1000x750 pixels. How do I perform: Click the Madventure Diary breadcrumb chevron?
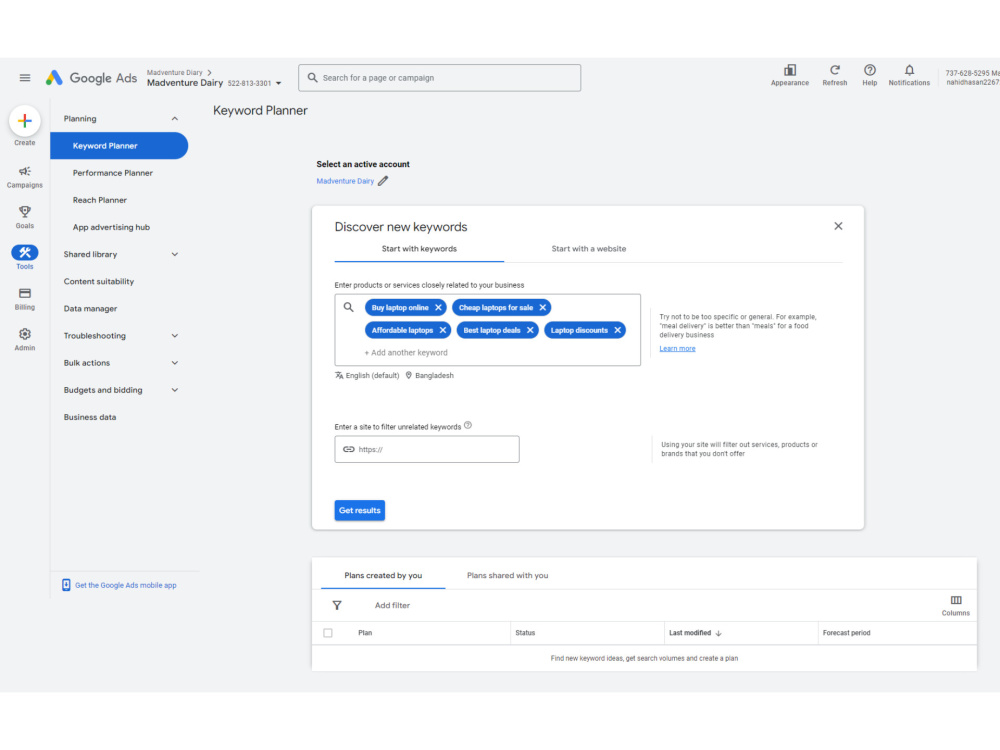209,73
